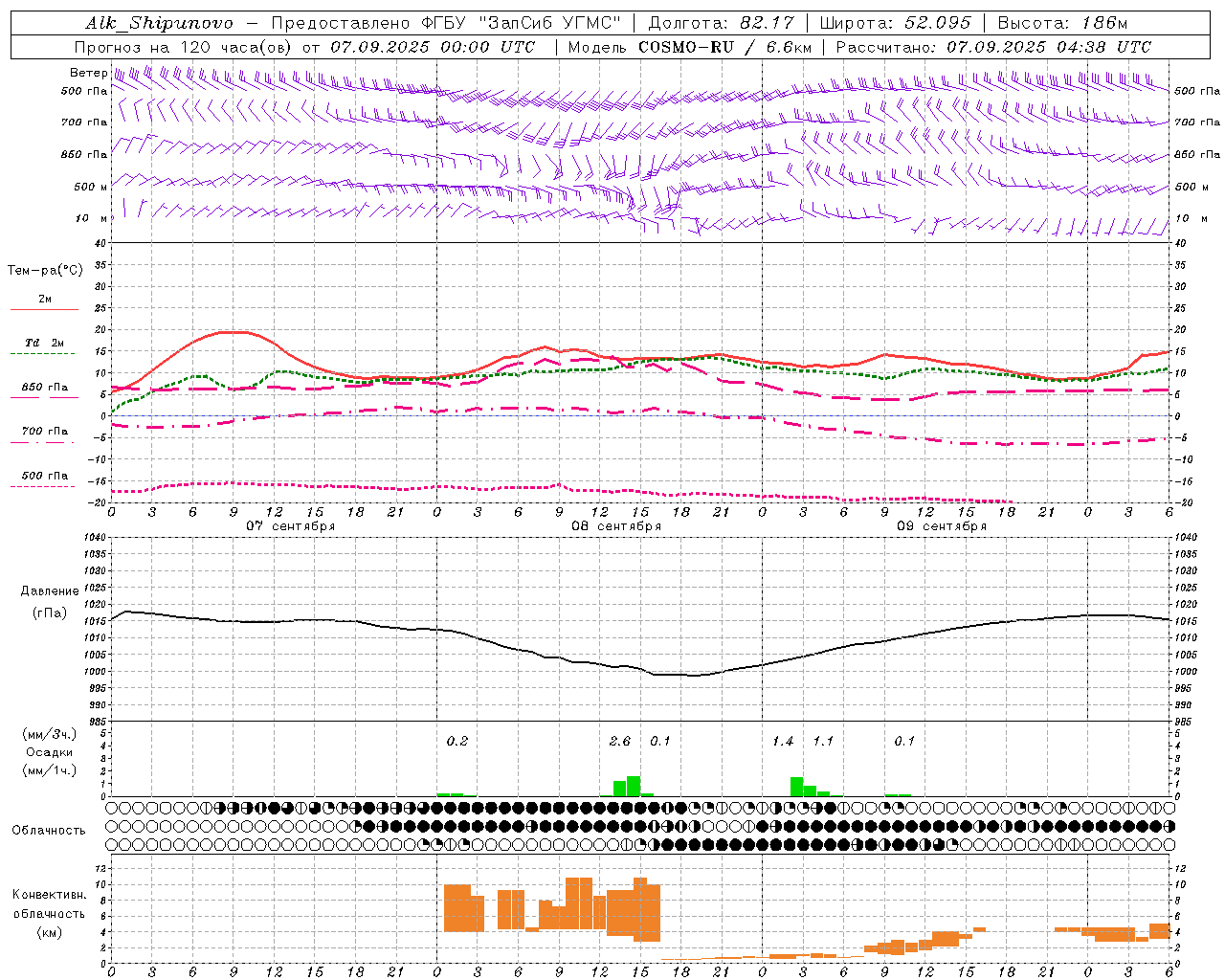Click the '(км)' convective height unit label
Screen dimensions: 1225x980
click(x=50, y=932)
